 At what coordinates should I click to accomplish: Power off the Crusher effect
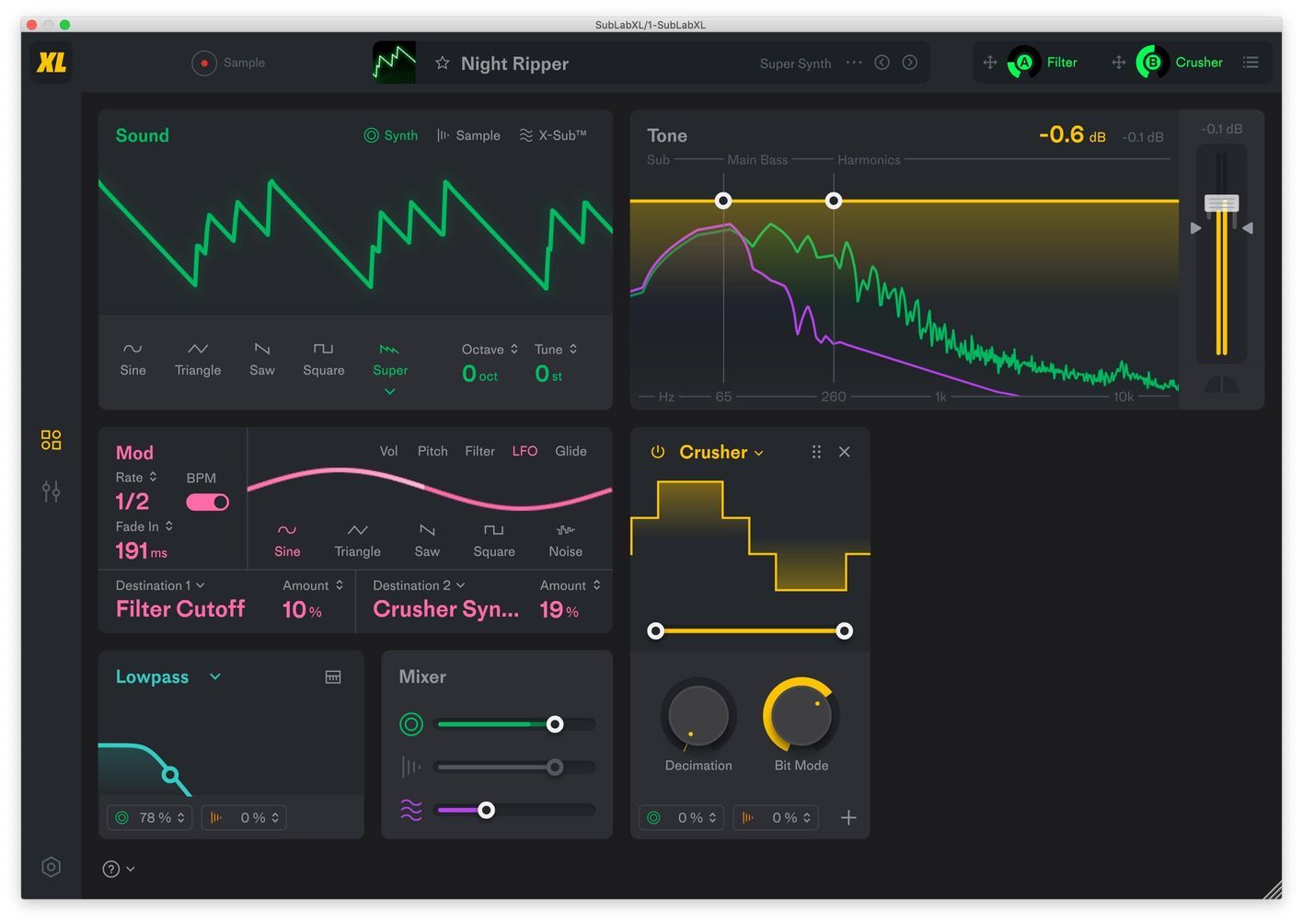[658, 452]
